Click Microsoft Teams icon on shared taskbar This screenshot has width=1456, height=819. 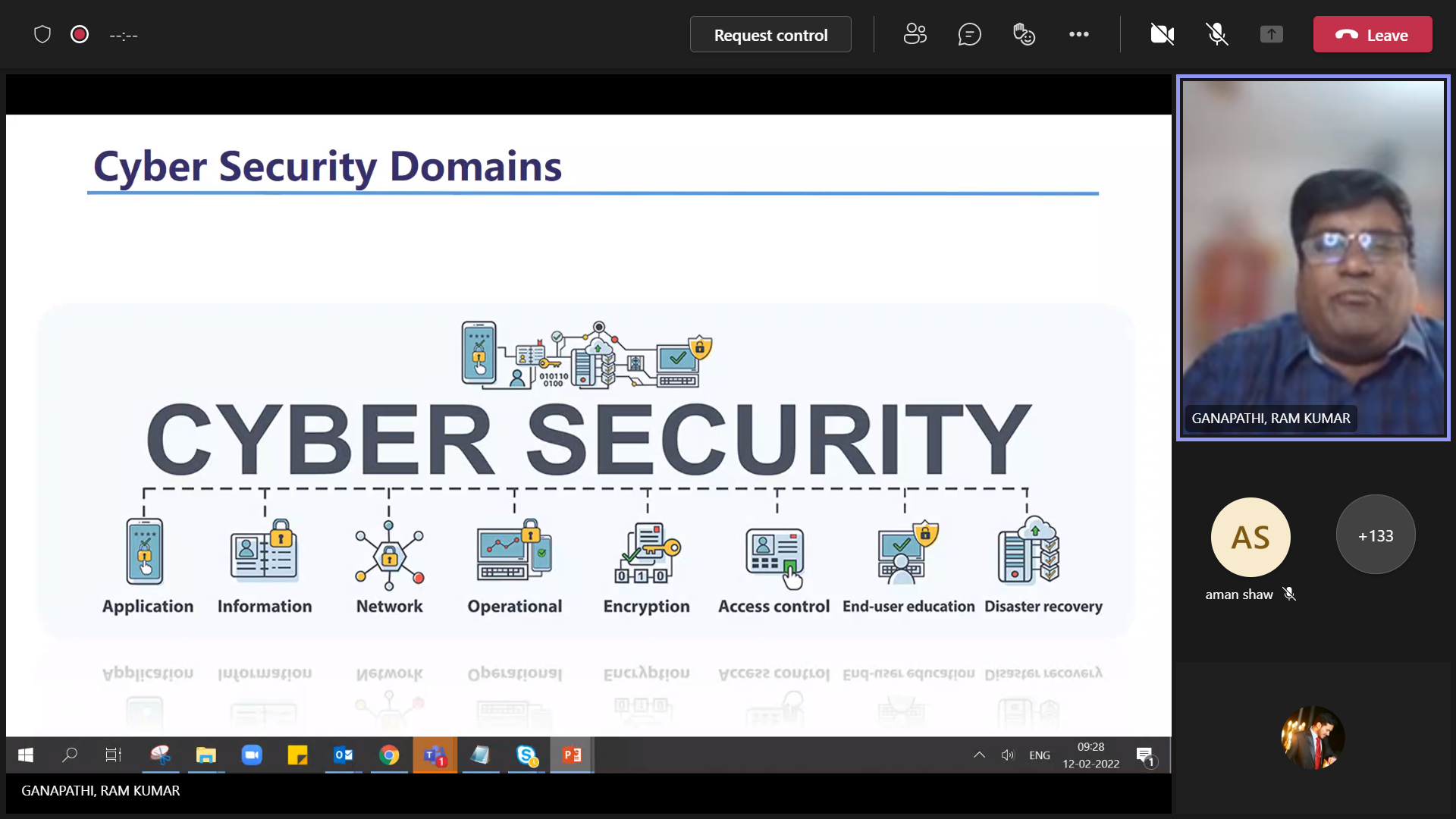coord(435,755)
